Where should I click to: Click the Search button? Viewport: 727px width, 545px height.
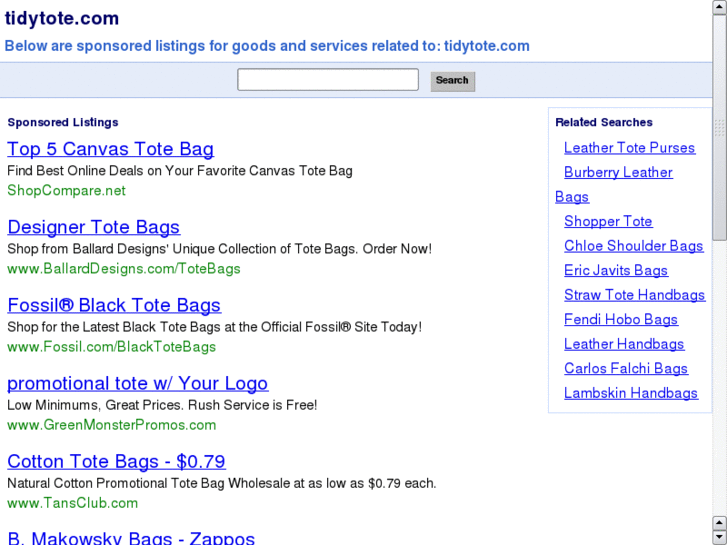pyautogui.click(x=453, y=81)
